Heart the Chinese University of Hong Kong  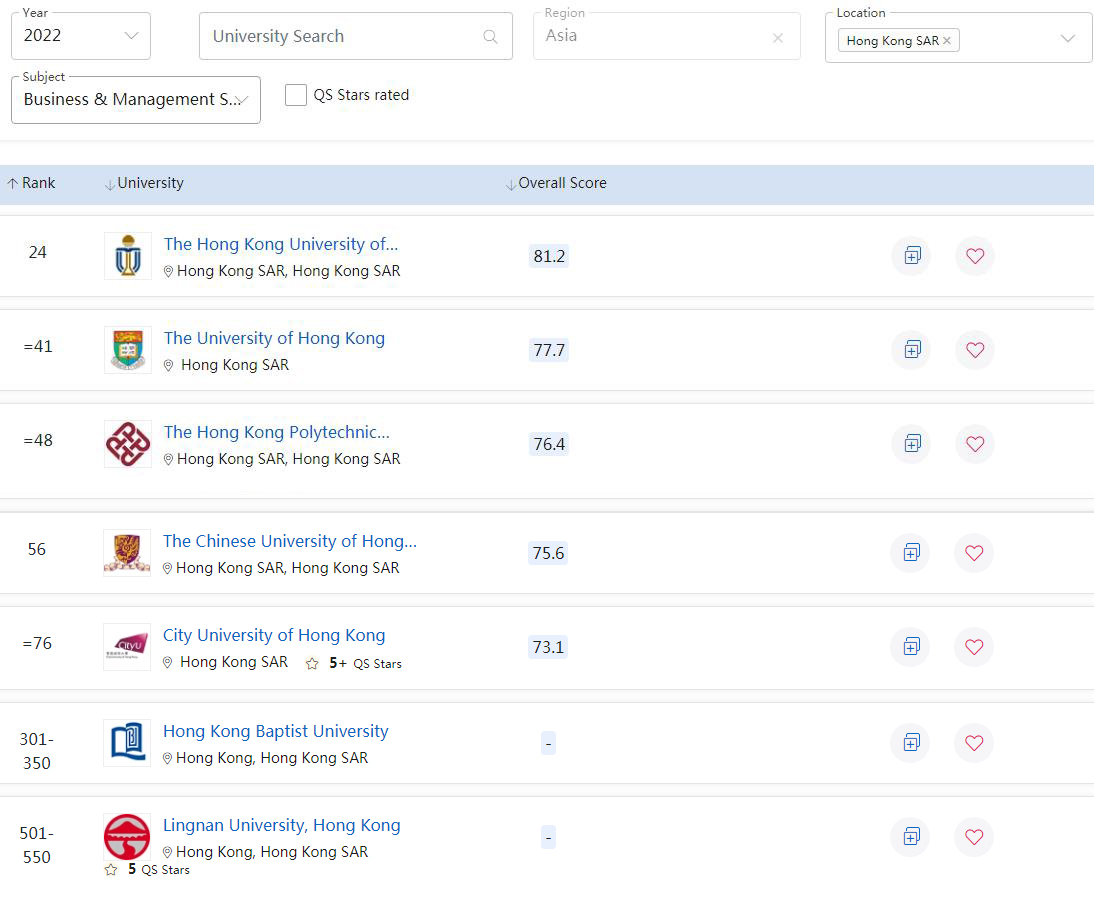point(974,553)
